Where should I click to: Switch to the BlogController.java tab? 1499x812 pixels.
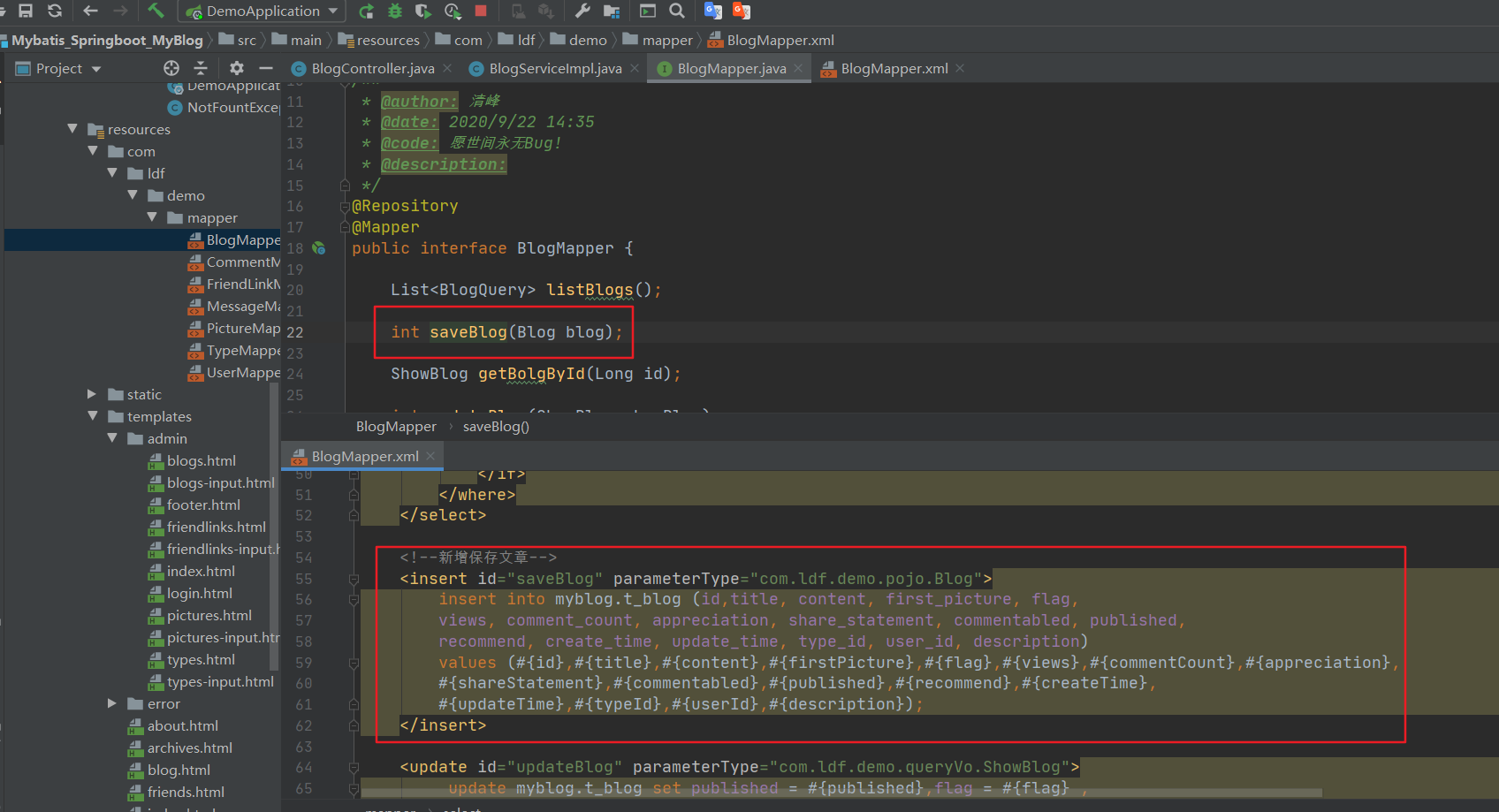[x=372, y=68]
